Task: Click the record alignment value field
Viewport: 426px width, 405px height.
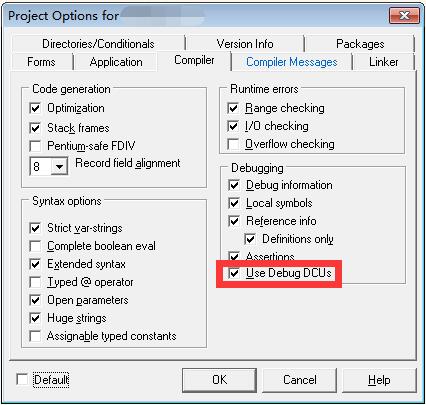Action: [41, 166]
